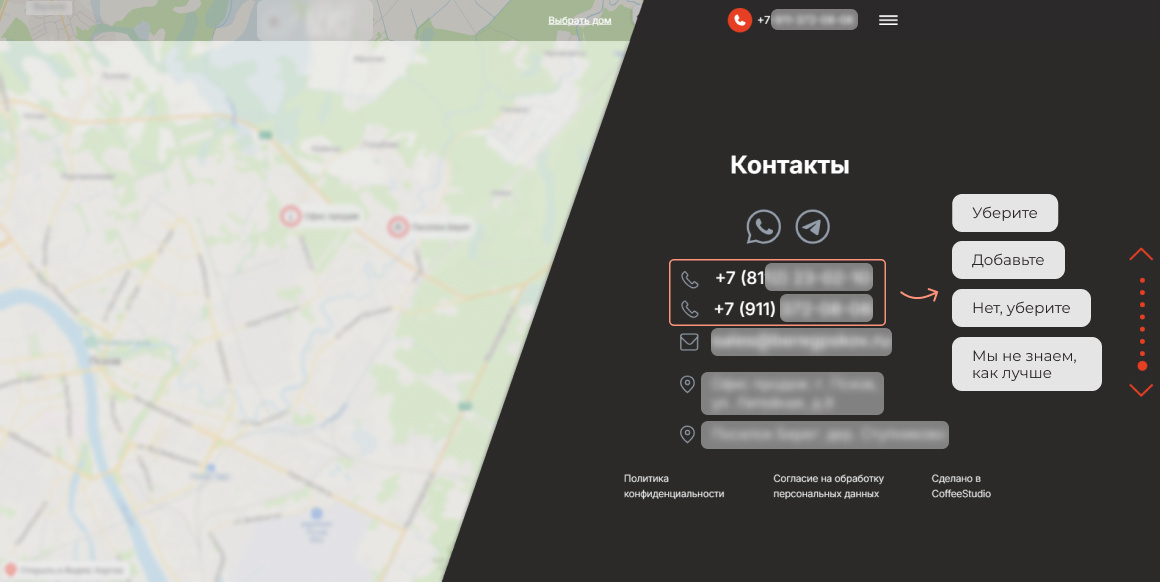1160x582 pixels.
Task: Select the first pagination dot on the right
Action: (1141, 280)
